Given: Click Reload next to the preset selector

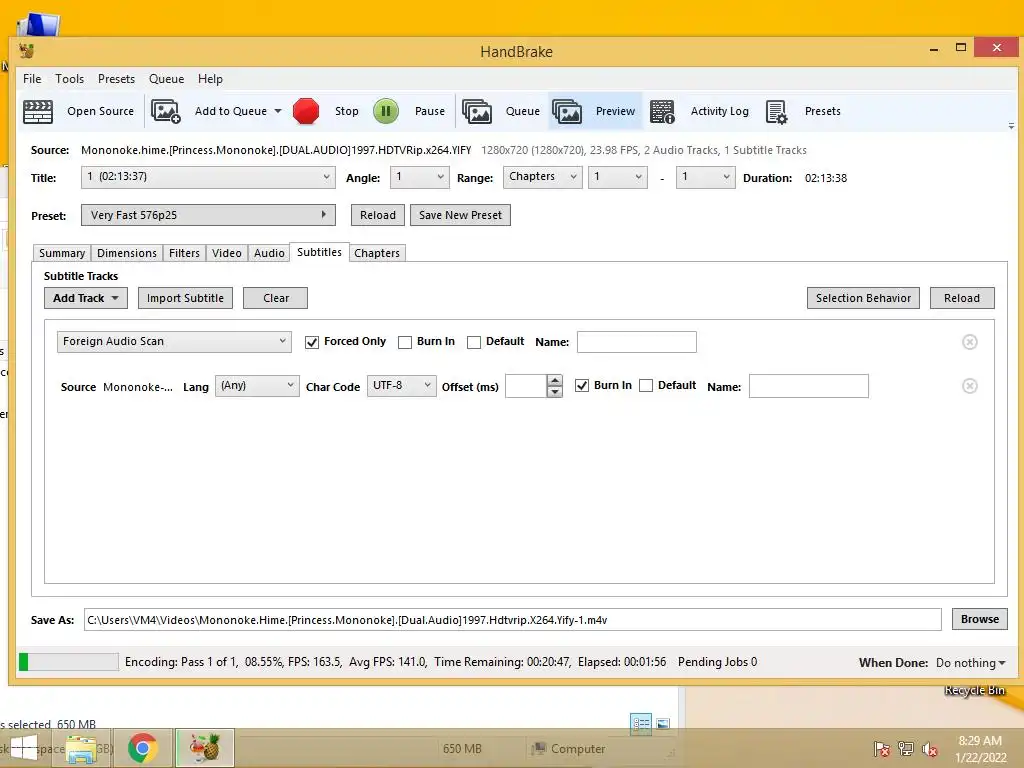Looking at the screenshot, I should (378, 215).
